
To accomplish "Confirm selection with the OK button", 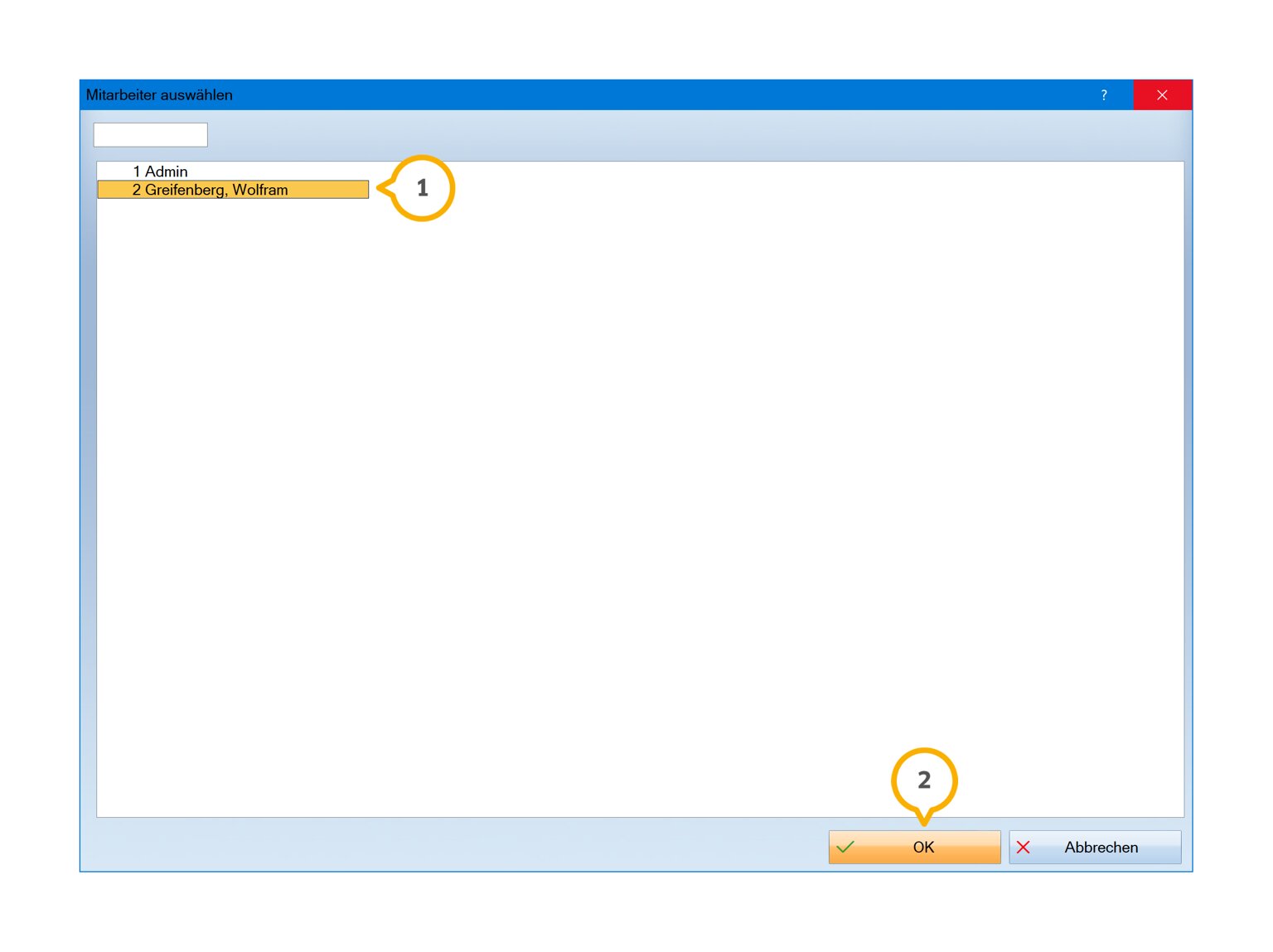I will (914, 847).
